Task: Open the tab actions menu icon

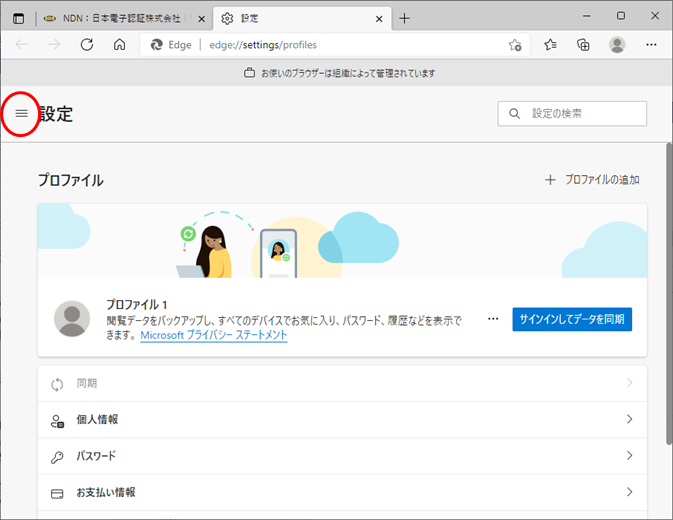Action: pyautogui.click(x=17, y=18)
